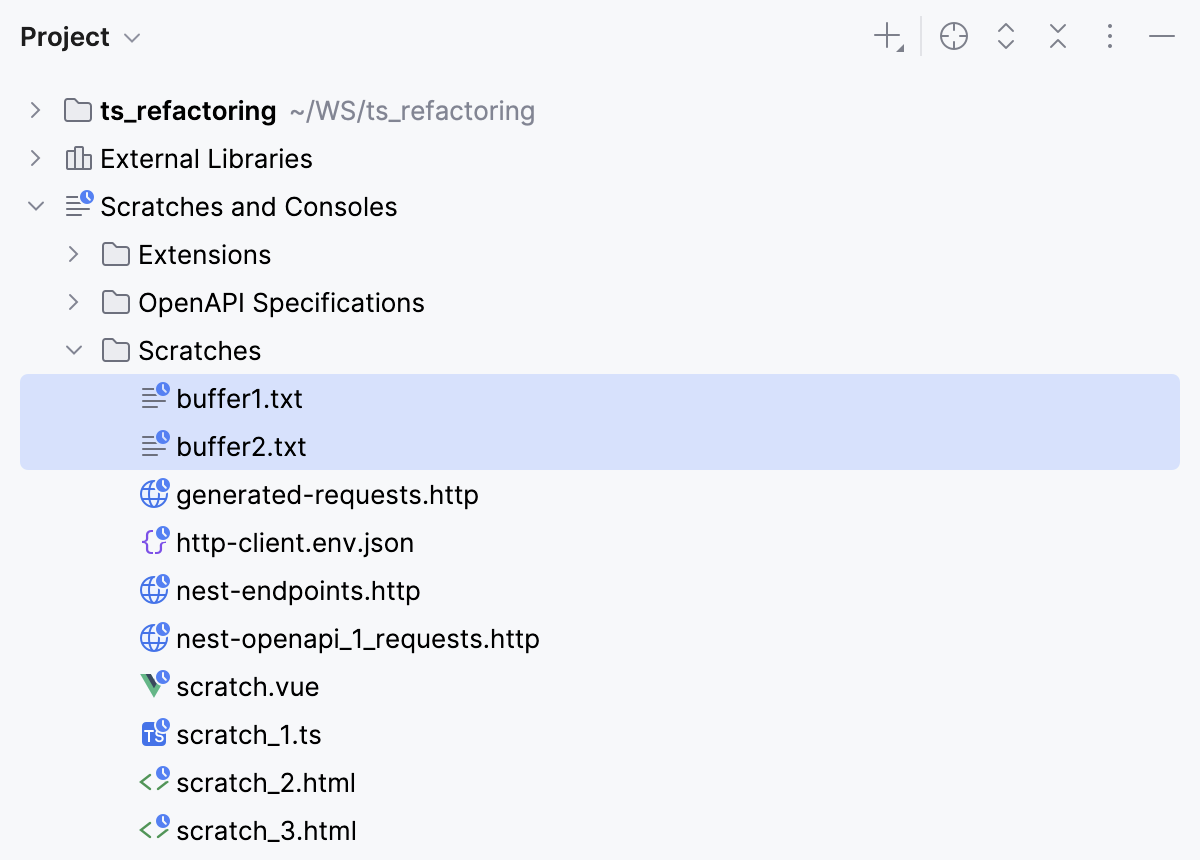This screenshot has width=1200, height=860.
Task: Select generated-requests.http file
Action: pyautogui.click(x=327, y=495)
